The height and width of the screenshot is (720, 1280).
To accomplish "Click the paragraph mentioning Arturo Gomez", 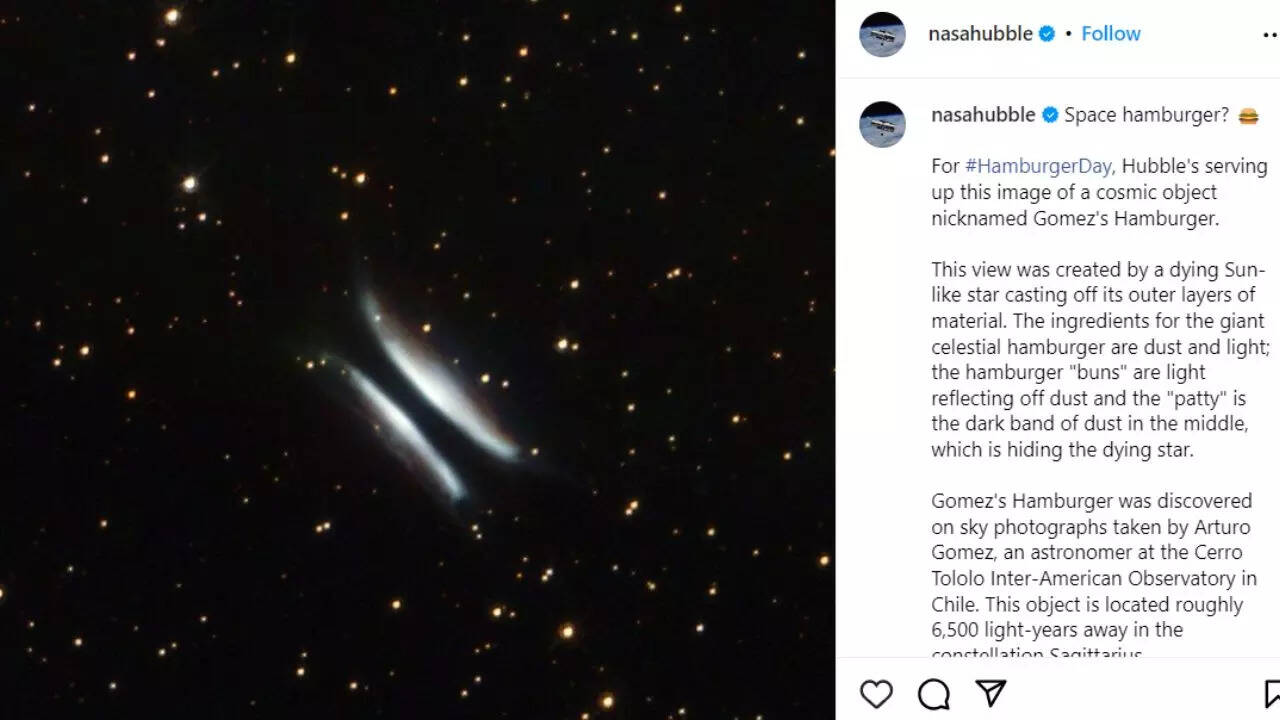I will [x=1094, y=565].
